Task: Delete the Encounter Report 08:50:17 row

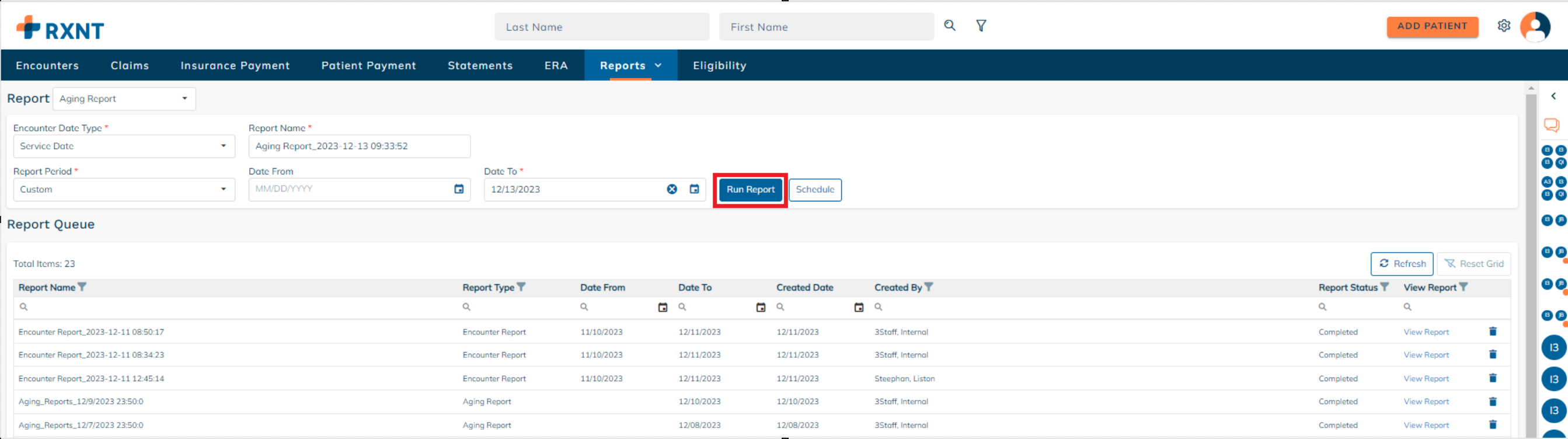Action: 1493,331
